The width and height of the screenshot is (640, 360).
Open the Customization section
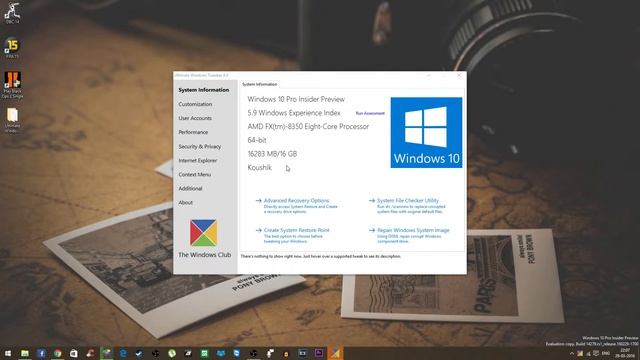pos(195,104)
